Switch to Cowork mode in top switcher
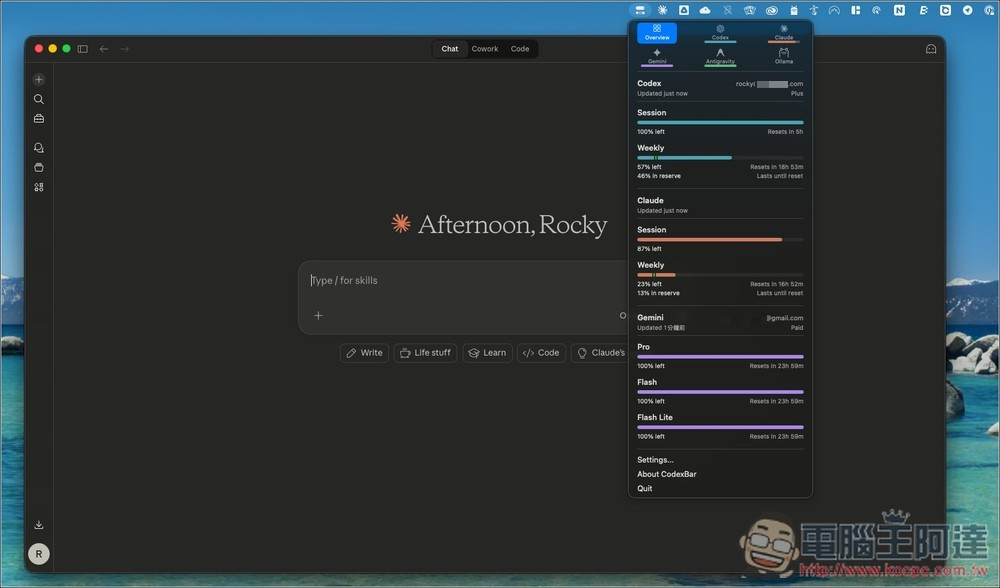1000x588 pixels. pos(485,49)
